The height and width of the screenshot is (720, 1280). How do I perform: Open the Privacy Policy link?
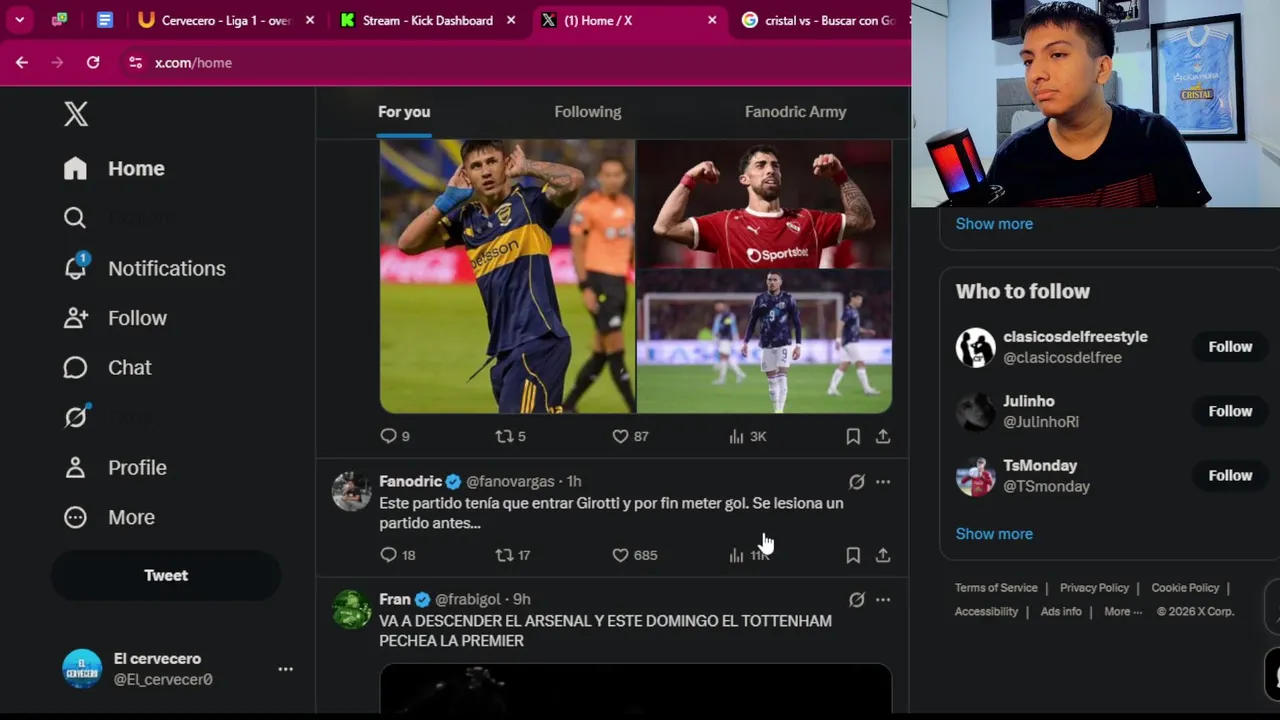[x=1094, y=588]
